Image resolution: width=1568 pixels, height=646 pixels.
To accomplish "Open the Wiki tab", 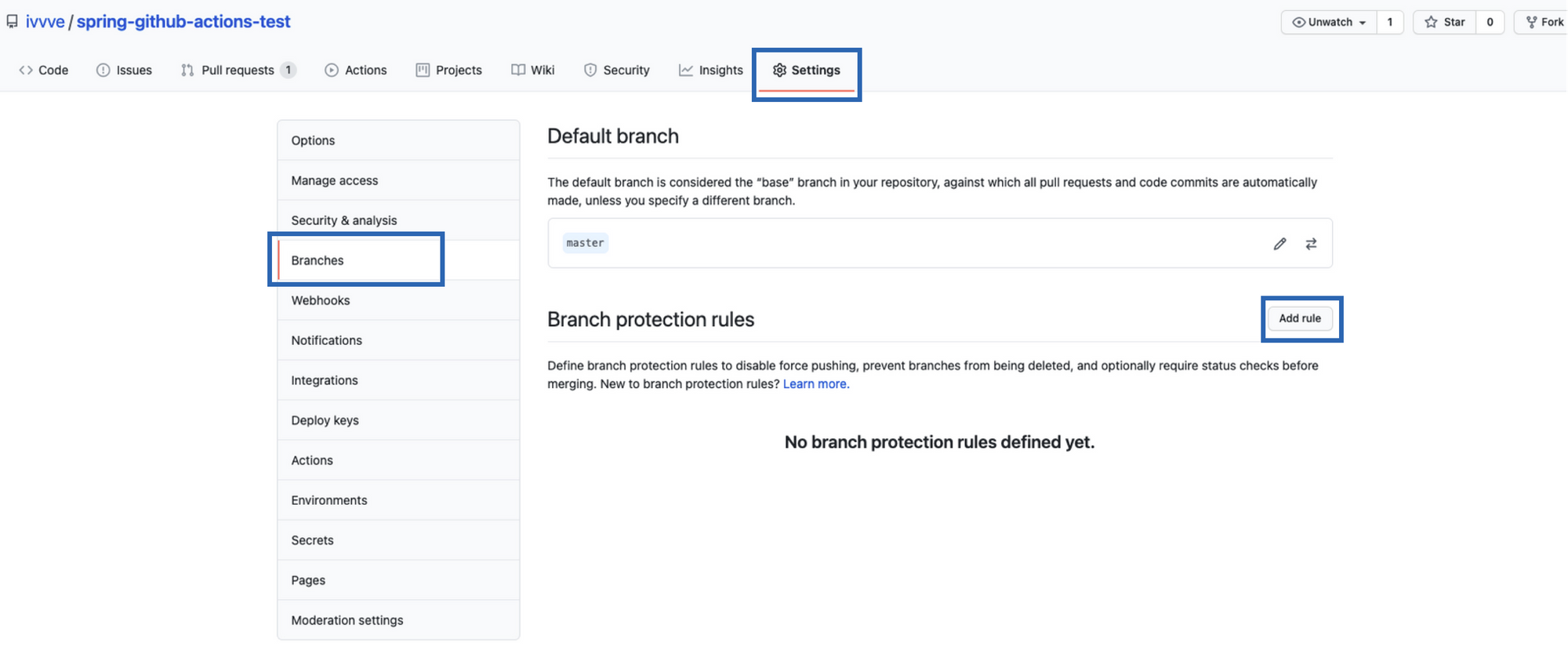I will [532, 70].
